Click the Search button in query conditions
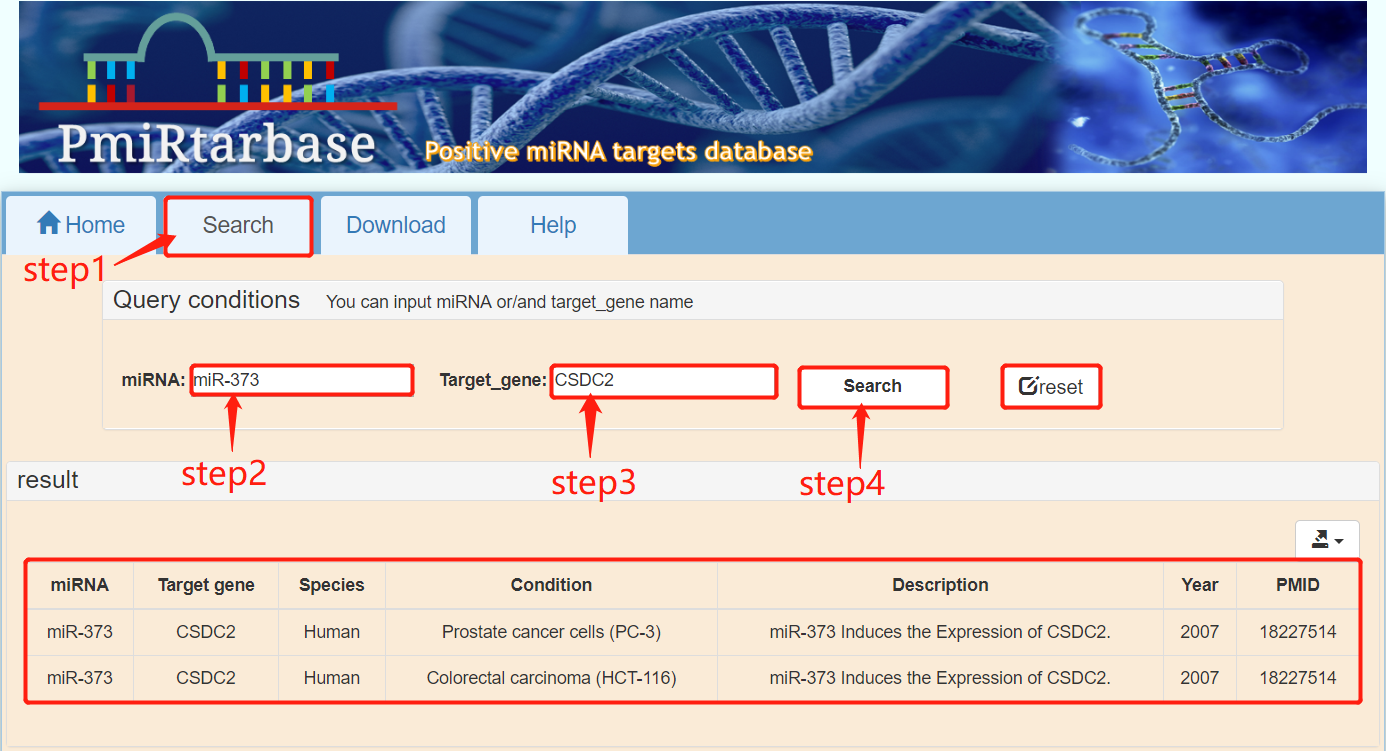Screen dimensions: 1386x751 click(x=873, y=387)
